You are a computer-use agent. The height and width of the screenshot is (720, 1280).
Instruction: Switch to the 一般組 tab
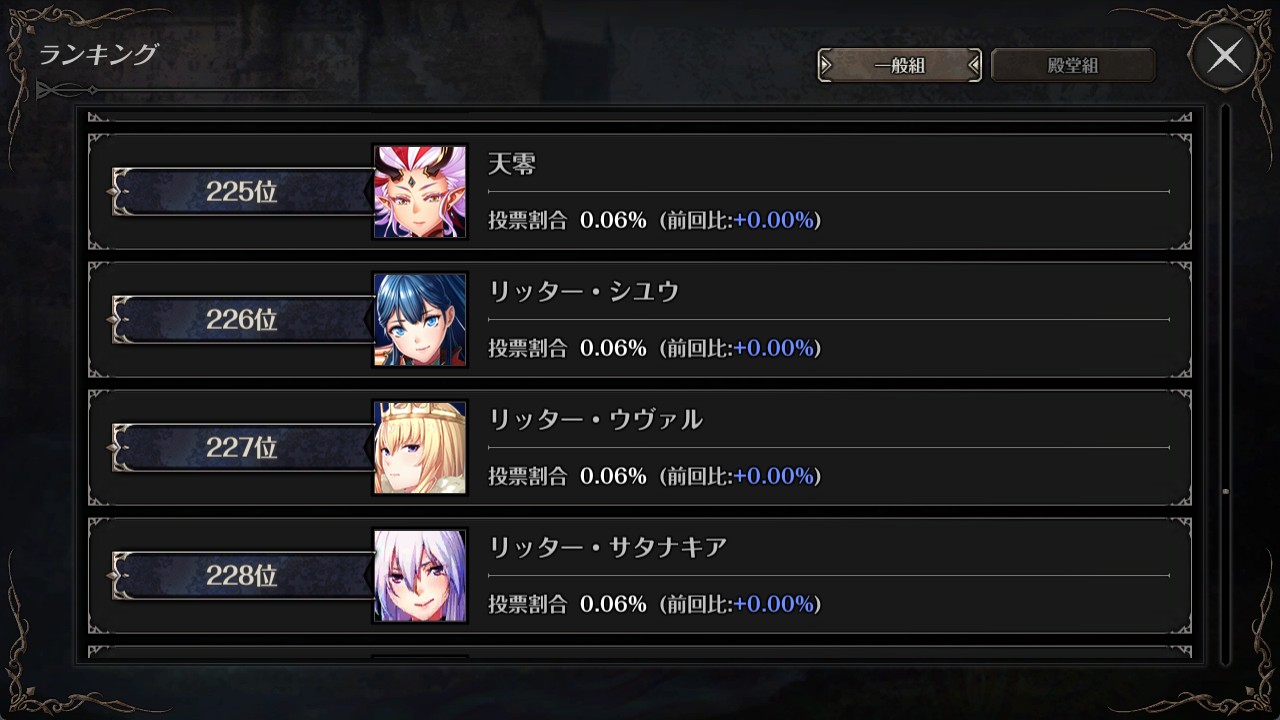pyautogui.click(x=900, y=66)
